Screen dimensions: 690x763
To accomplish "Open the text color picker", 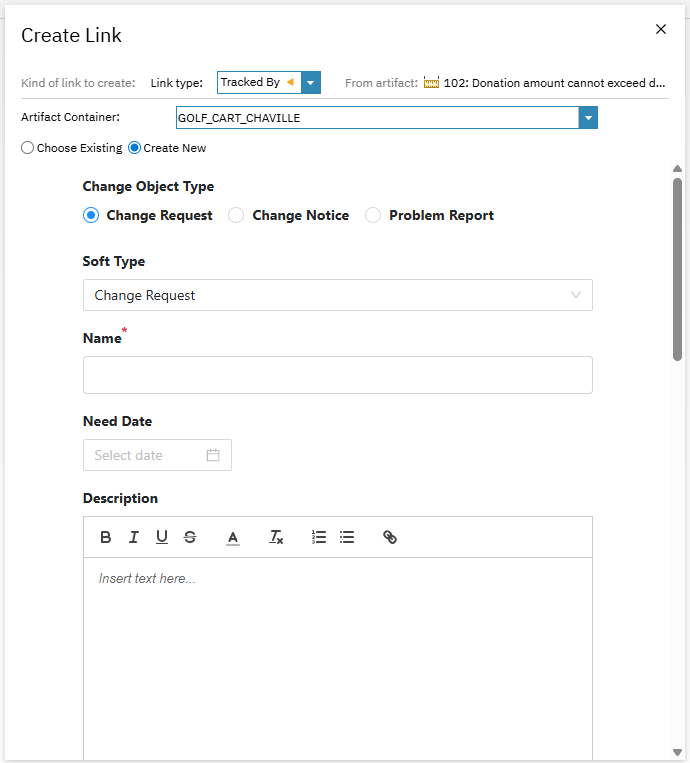I will point(233,537).
